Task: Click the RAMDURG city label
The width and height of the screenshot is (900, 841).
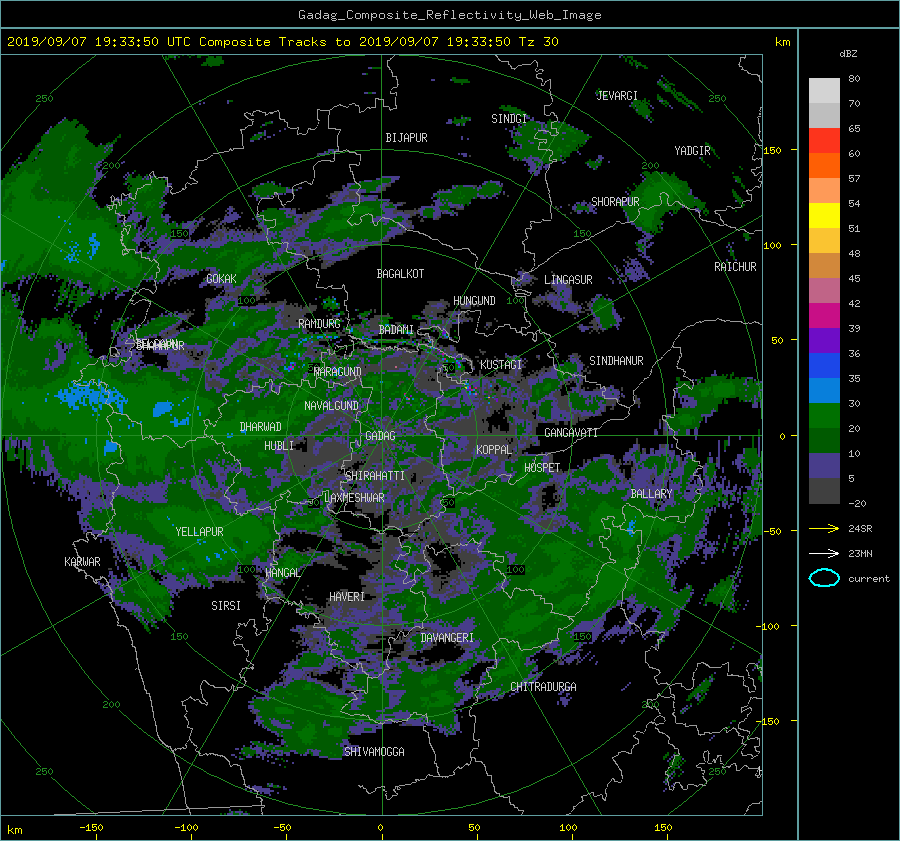Action: point(319,324)
